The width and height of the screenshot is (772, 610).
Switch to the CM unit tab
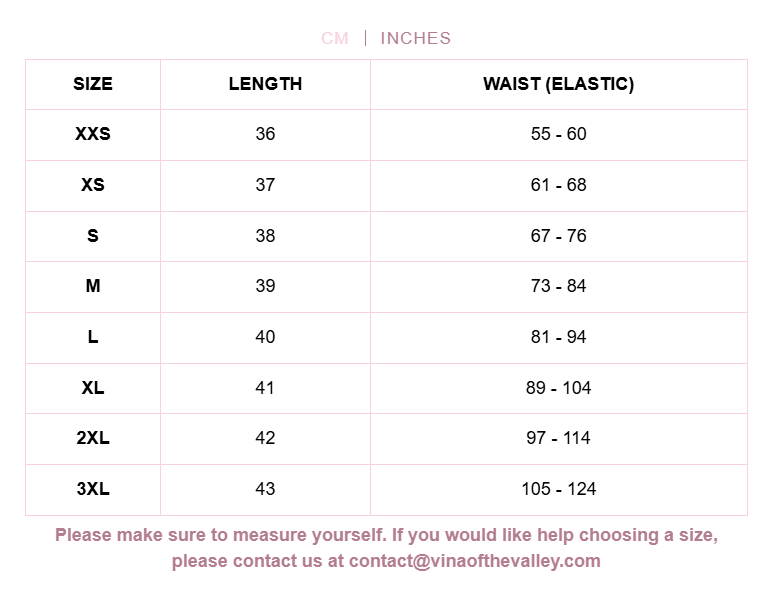point(335,38)
